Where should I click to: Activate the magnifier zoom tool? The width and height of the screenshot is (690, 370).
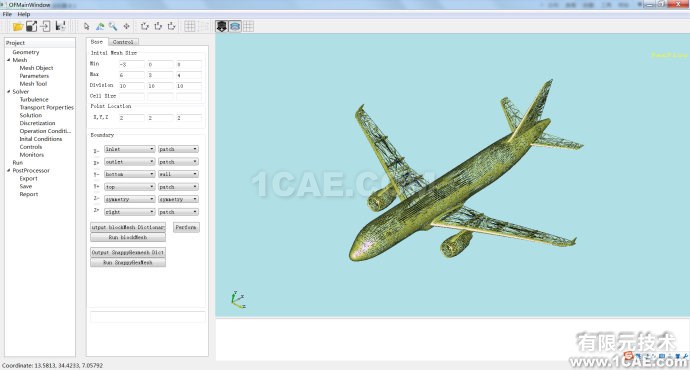click(113, 26)
